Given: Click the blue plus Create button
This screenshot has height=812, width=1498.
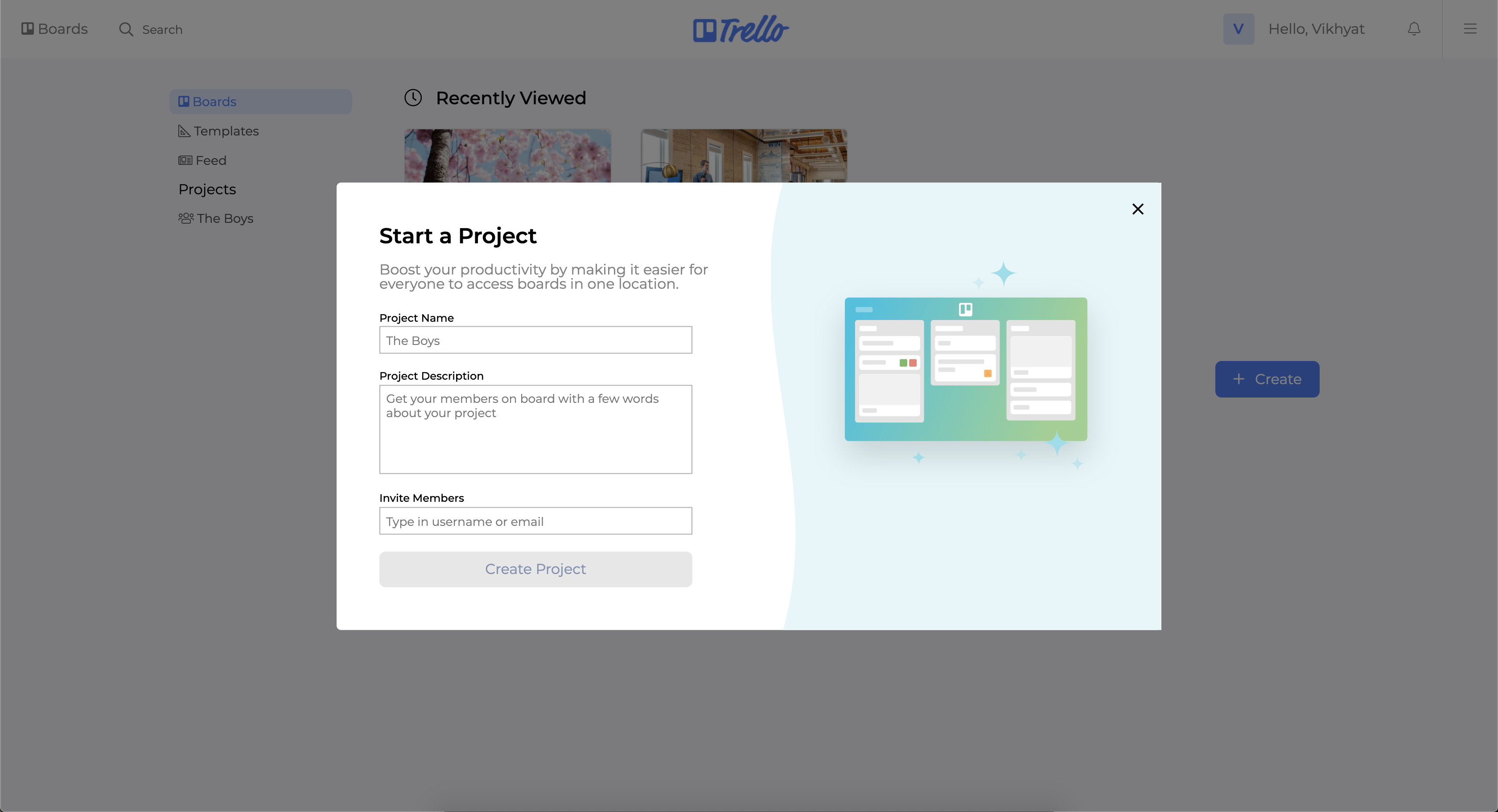Looking at the screenshot, I should [x=1267, y=379].
